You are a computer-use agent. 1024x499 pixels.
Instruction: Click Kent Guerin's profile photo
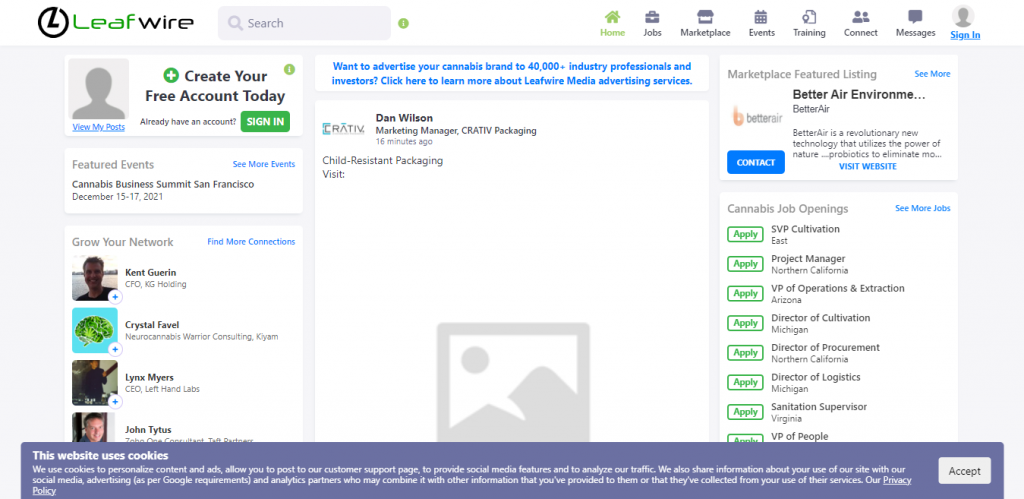[95, 278]
